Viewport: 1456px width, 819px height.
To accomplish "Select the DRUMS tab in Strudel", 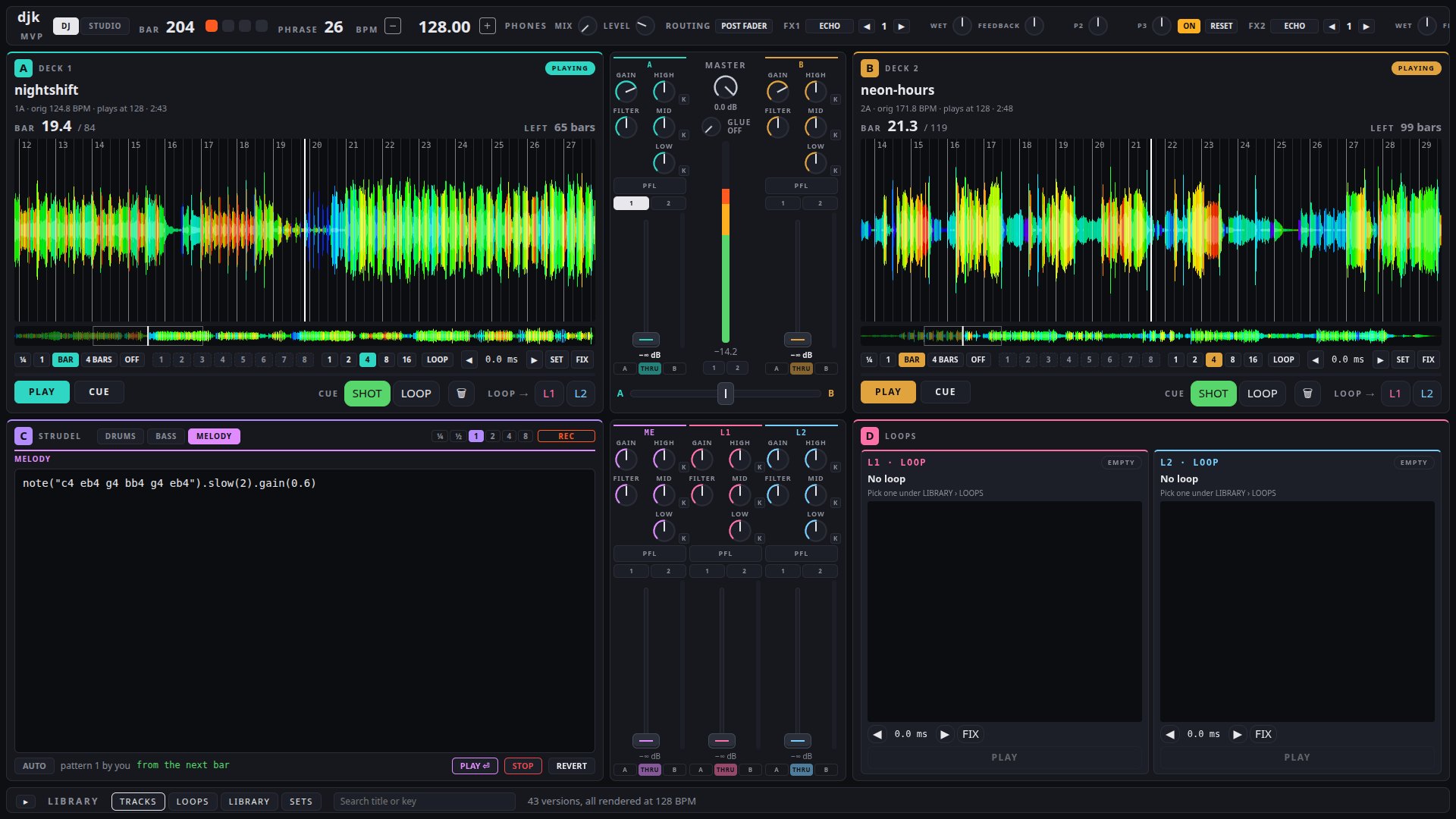I will coord(121,436).
